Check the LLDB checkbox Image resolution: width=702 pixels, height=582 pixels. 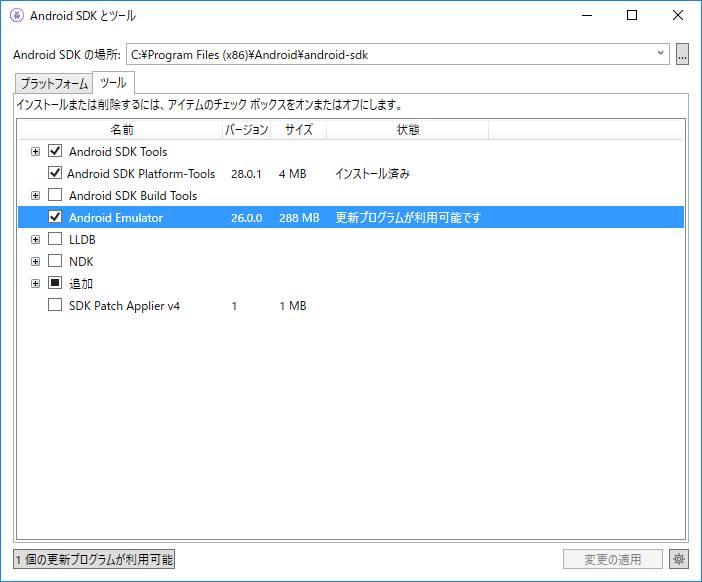[x=55, y=239]
